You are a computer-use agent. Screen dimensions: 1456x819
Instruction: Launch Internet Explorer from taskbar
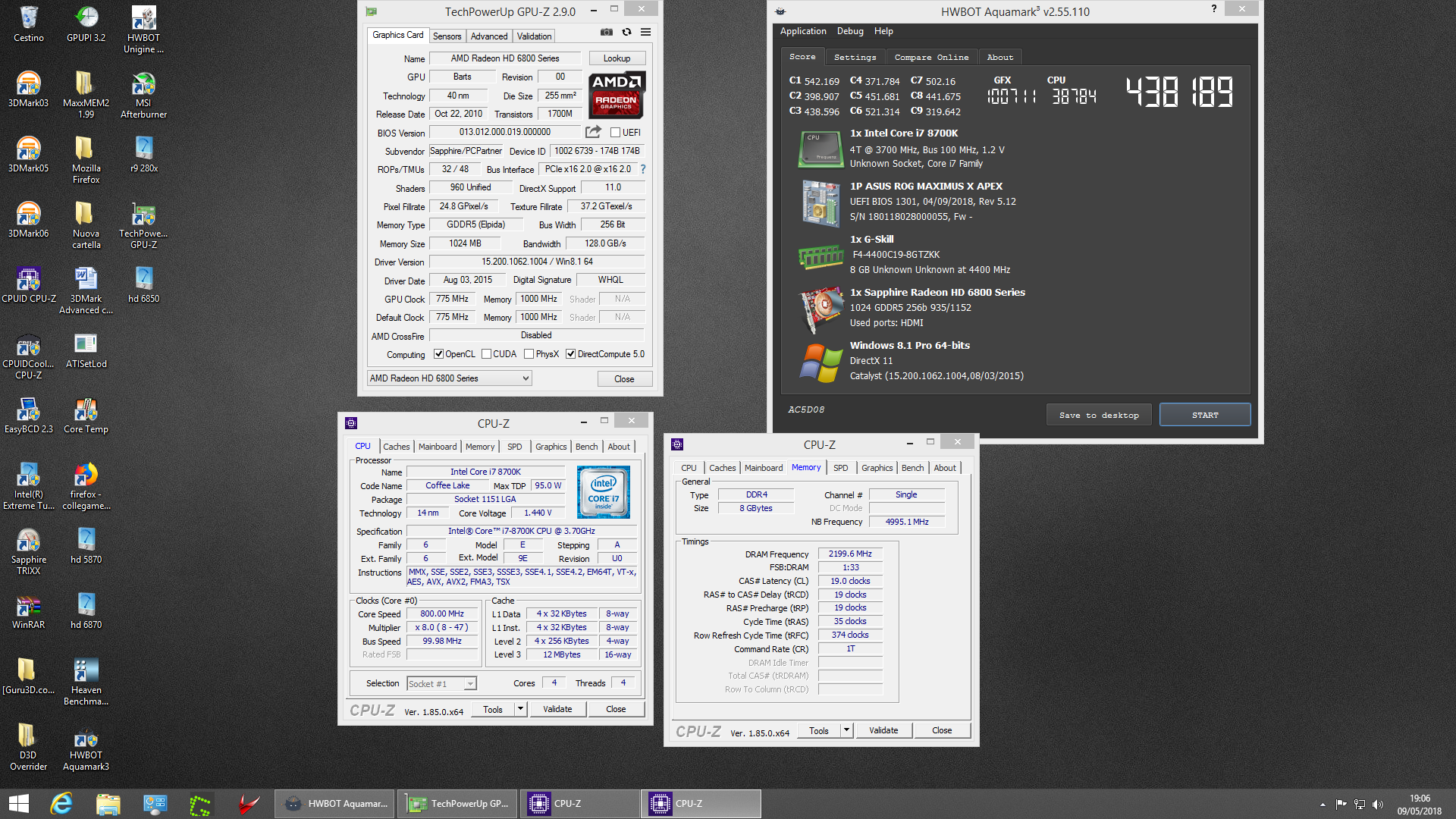(61, 804)
